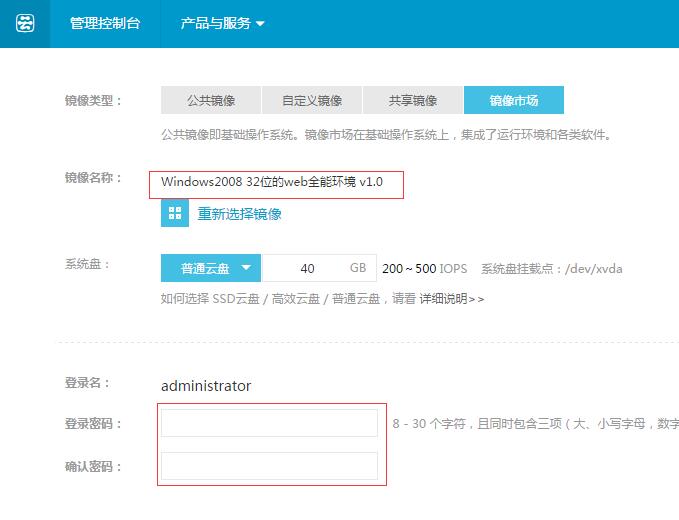Click the image name text Windows2008 32位的web全能环境 v1.0
Image resolution: width=679 pixels, height=520 pixels.
(272, 181)
